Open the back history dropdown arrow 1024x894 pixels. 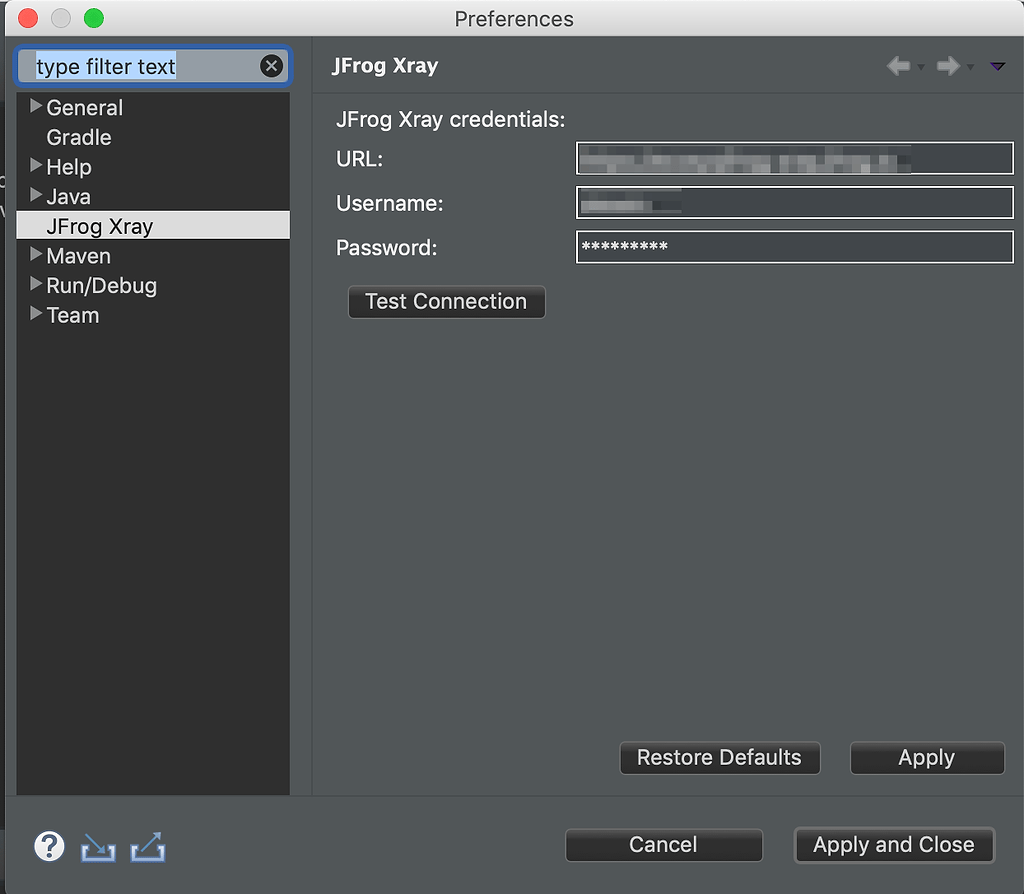pyautogui.click(x=921, y=68)
